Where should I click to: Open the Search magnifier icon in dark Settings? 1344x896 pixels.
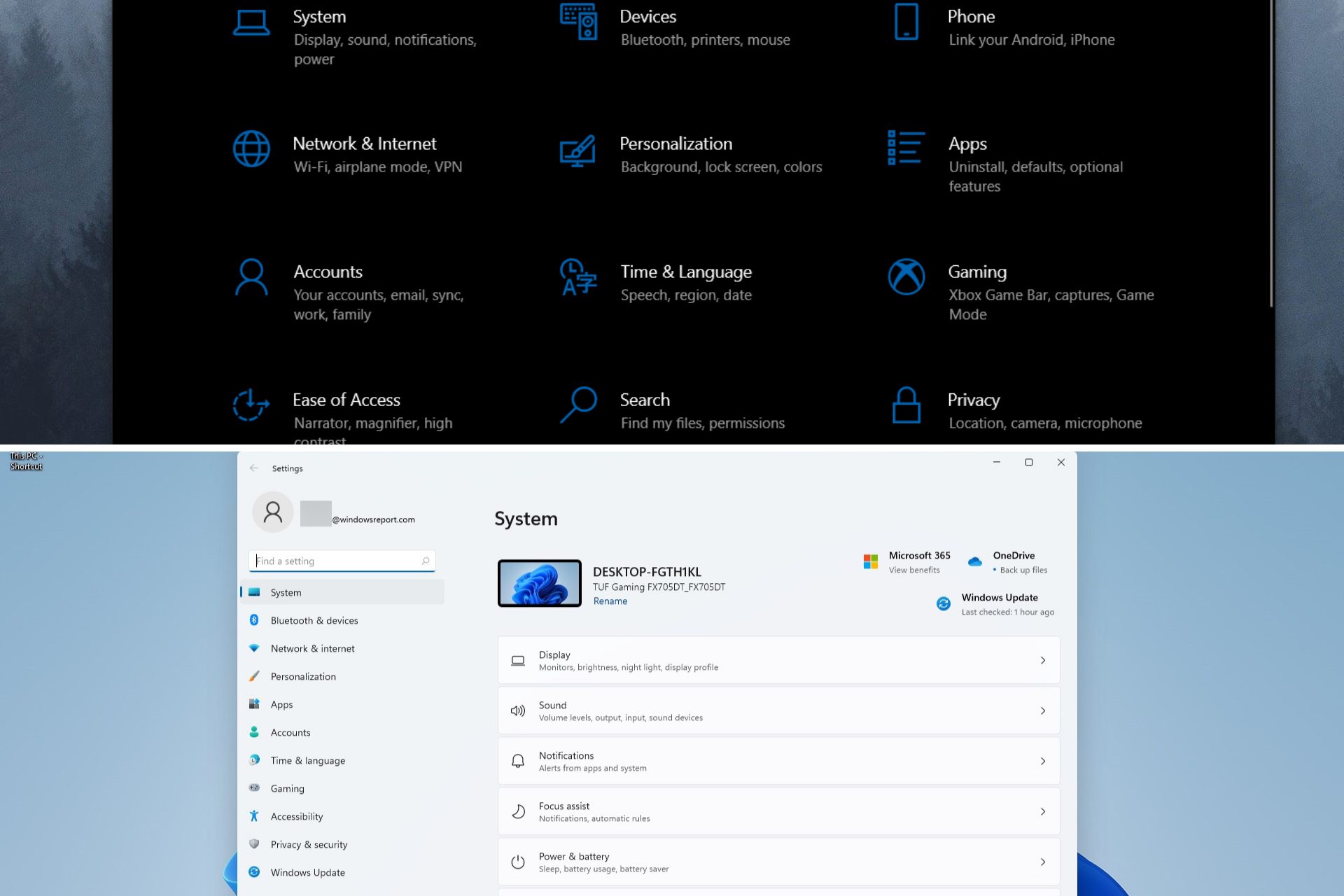[578, 405]
